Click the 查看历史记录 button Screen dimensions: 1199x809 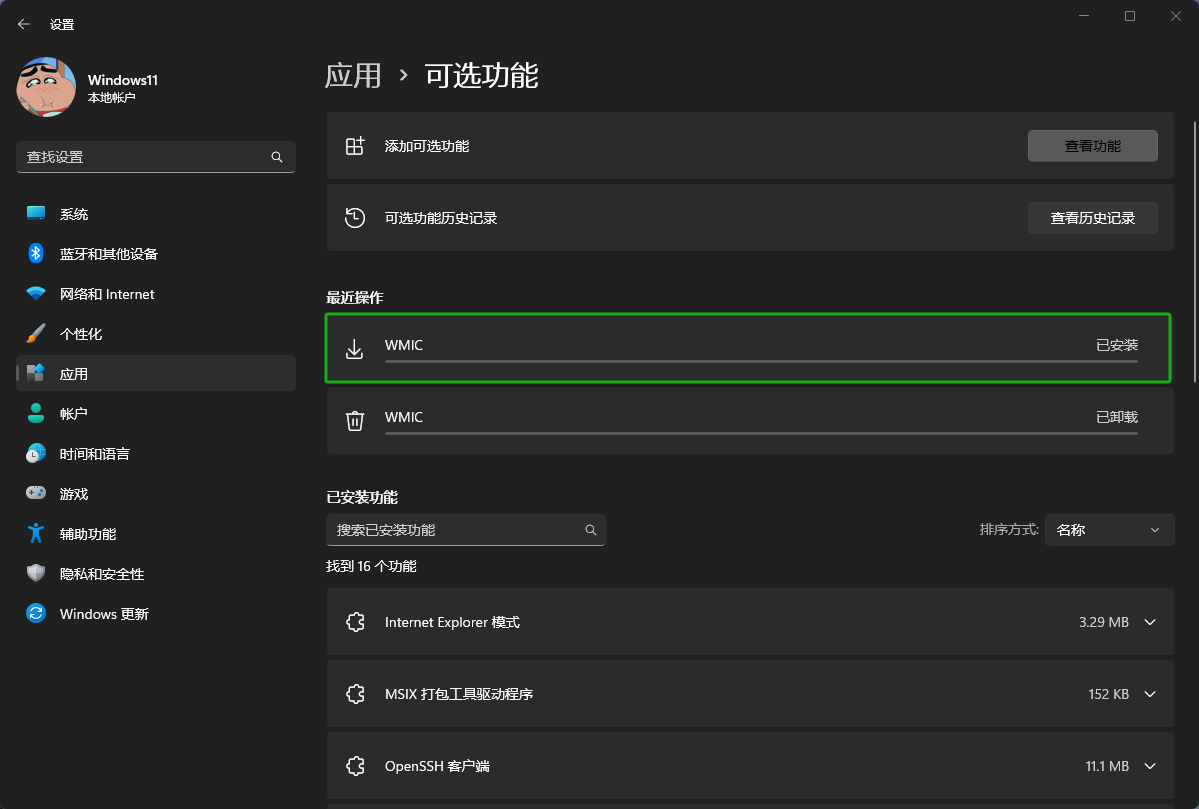pos(1092,218)
